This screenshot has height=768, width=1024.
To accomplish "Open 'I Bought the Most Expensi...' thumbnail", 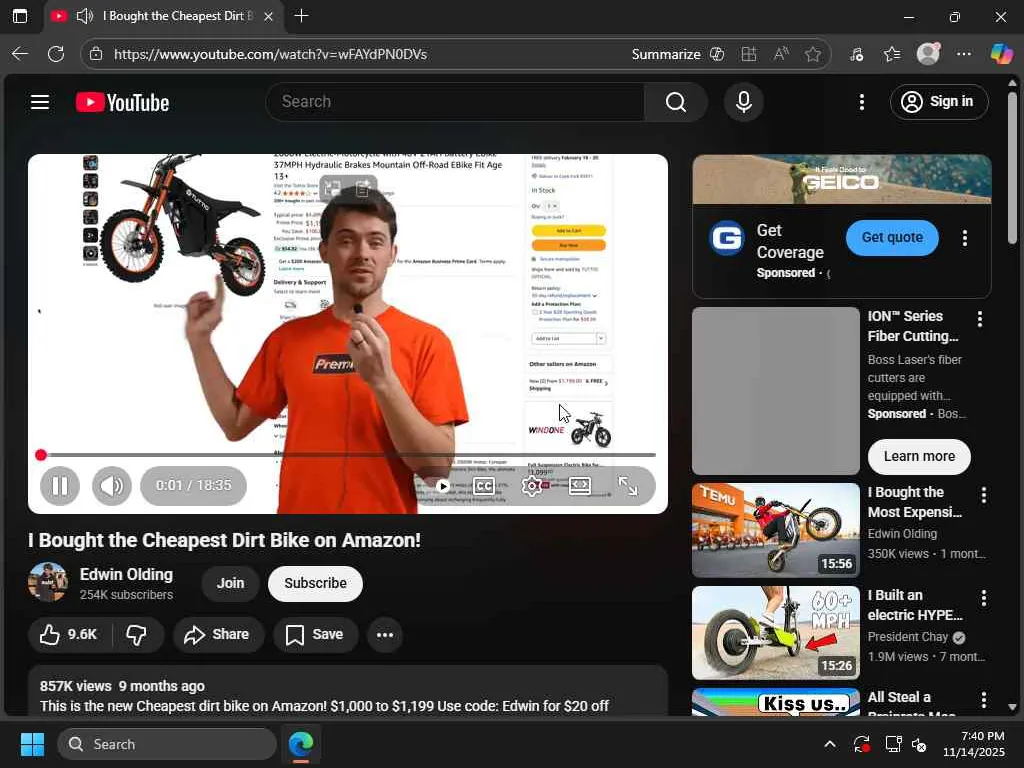I will click(x=776, y=530).
